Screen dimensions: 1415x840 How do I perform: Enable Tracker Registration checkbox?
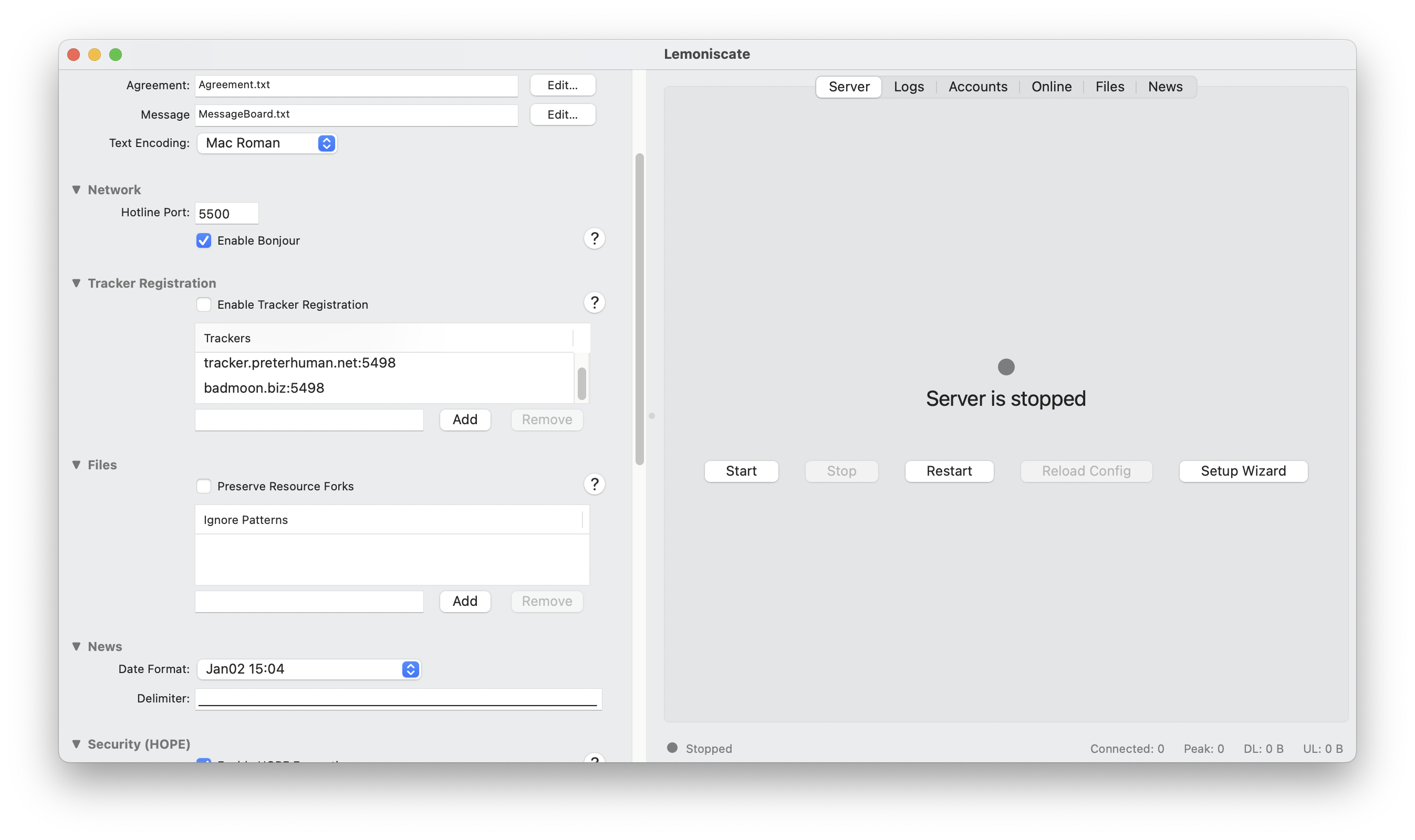click(204, 304)
